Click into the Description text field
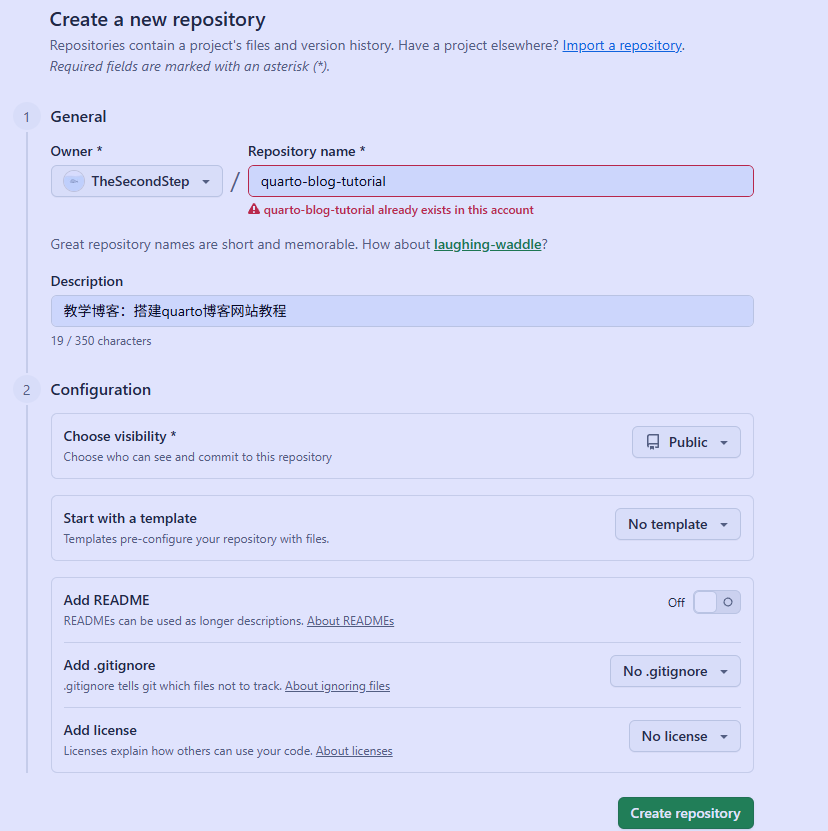This screenshot has height=831, width=828. [x=402, y=311]
